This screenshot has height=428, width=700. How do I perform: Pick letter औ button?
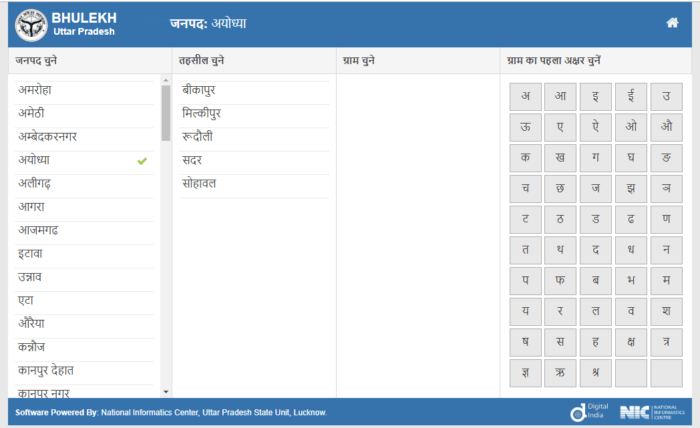pos(666,127)
